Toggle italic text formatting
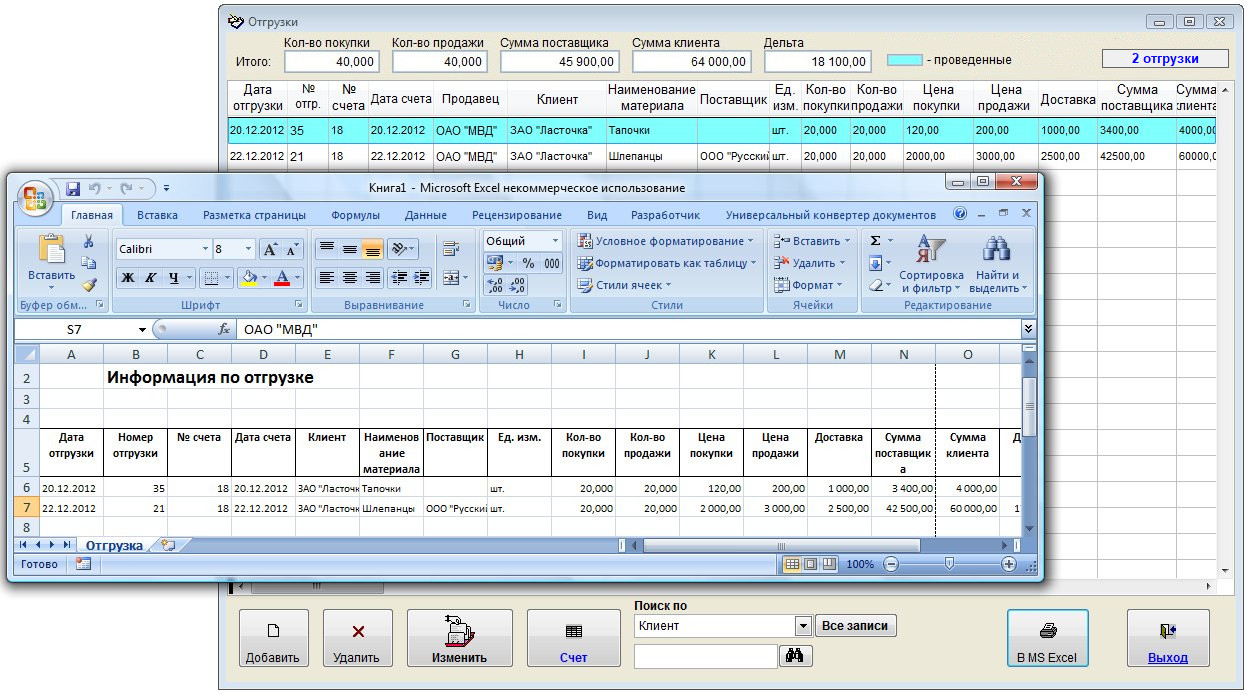Viewport: 1247px width, 695px height. 151,278
